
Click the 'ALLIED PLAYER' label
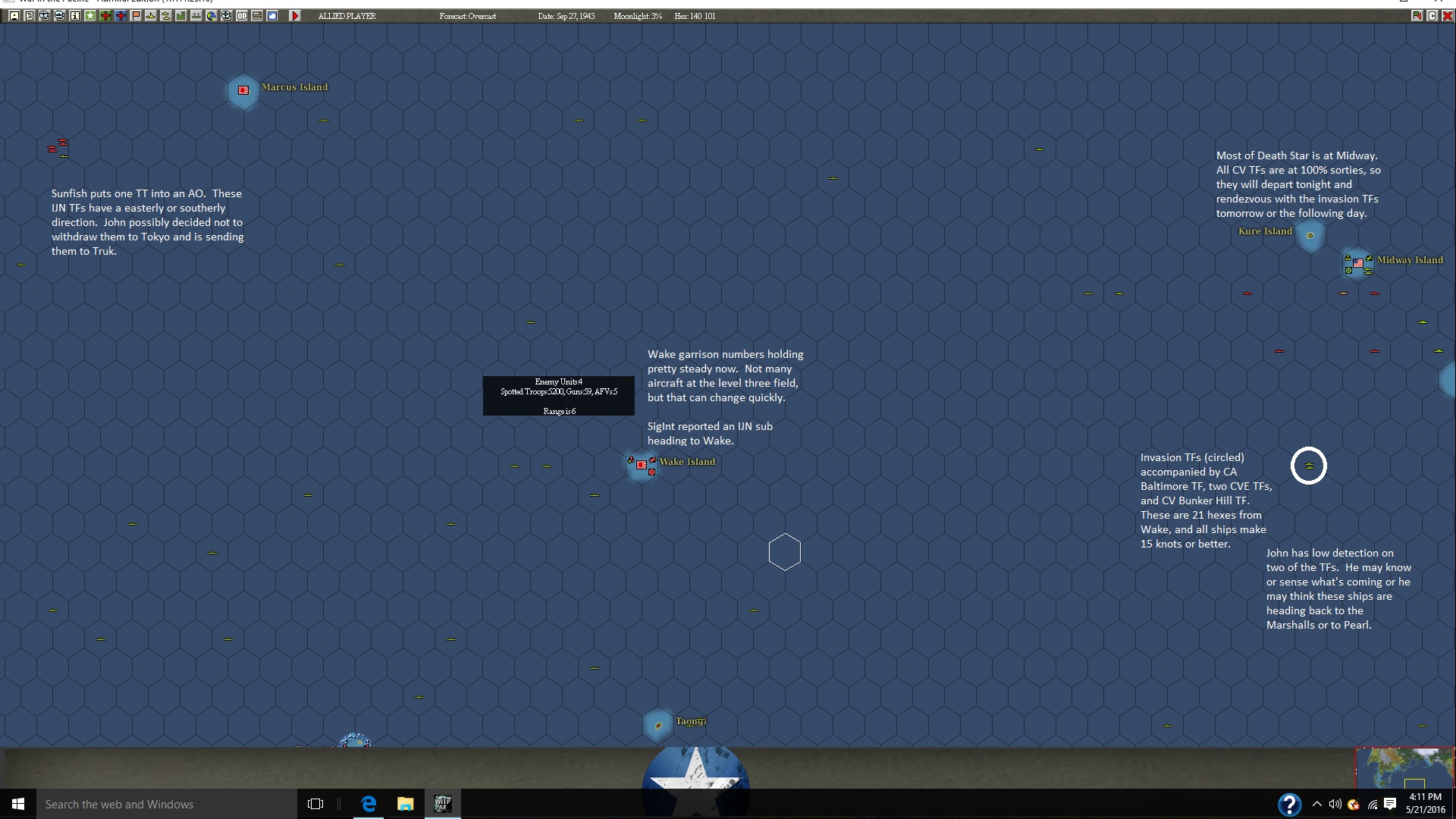point(347,16)
